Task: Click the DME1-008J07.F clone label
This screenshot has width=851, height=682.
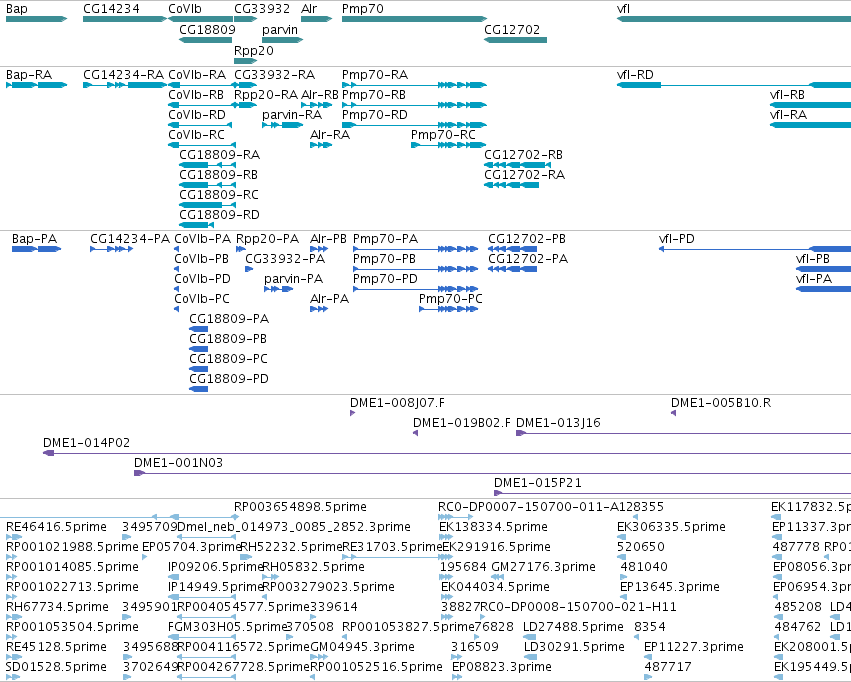Action: tap(397, 403)
